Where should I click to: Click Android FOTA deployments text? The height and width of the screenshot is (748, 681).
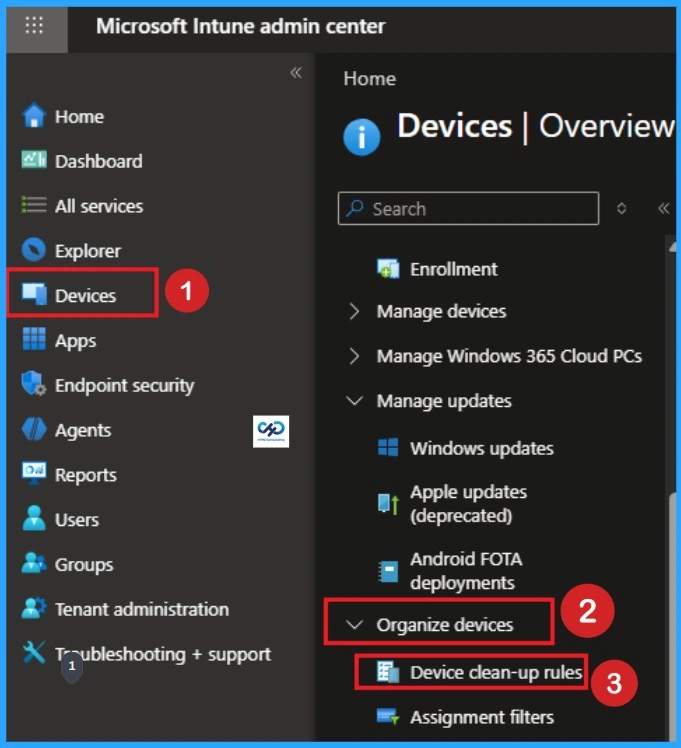[x=466, y=571]
